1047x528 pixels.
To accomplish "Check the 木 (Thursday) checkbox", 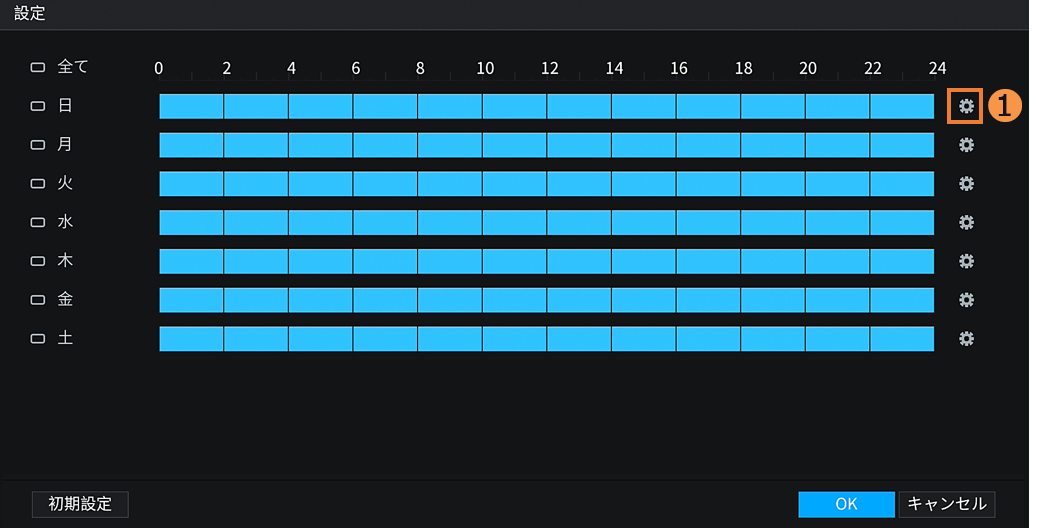I will click(38, 261).
